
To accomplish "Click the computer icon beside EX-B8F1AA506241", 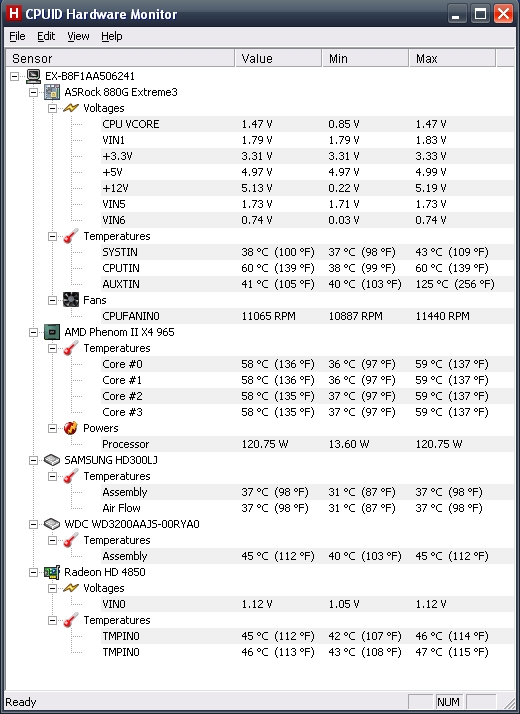I will tap(33, 76).
